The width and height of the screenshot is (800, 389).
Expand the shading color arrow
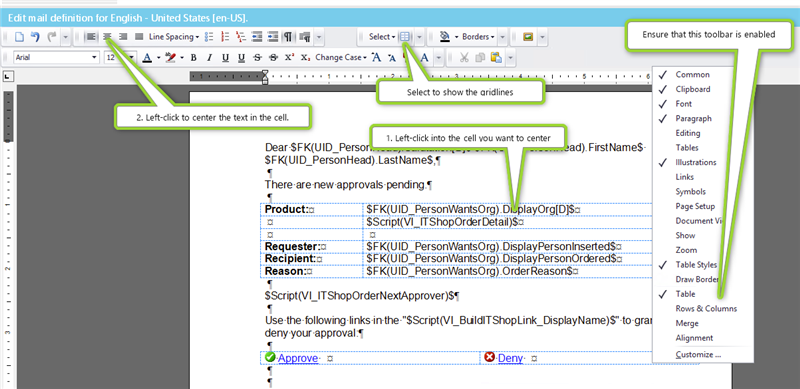tap(456, 37)
